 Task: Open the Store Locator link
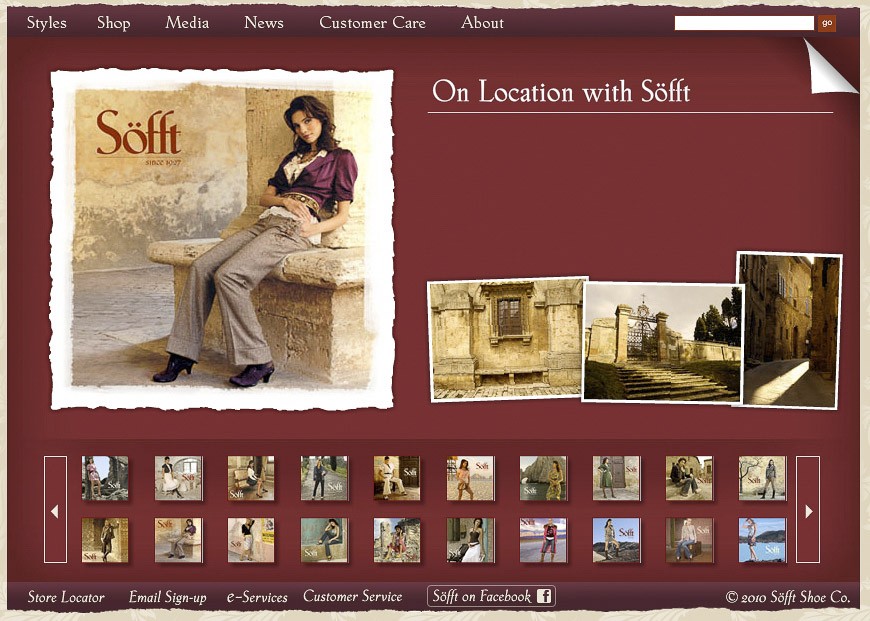66,597
